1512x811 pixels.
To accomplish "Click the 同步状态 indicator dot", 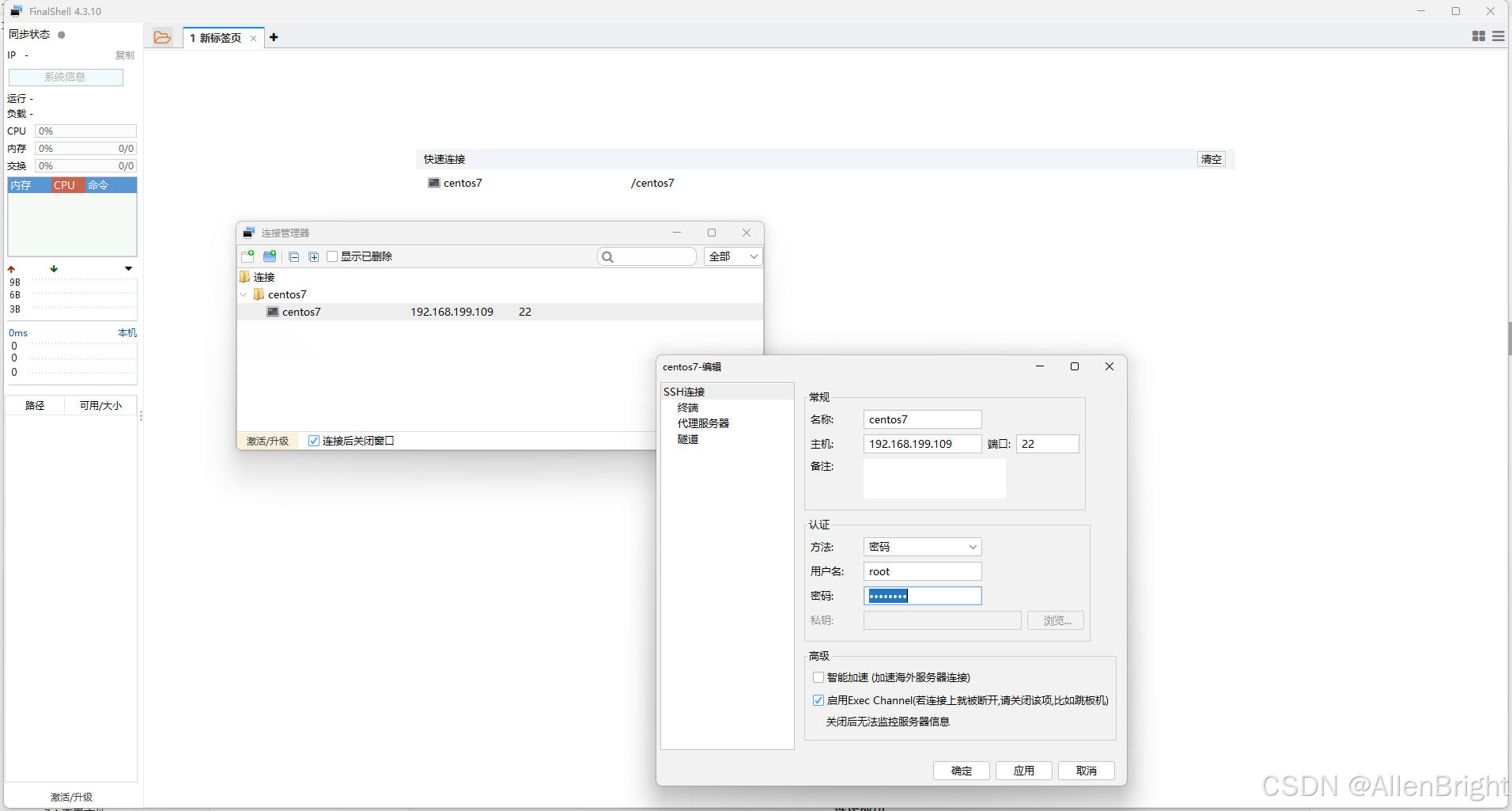I will coord(62,35).
